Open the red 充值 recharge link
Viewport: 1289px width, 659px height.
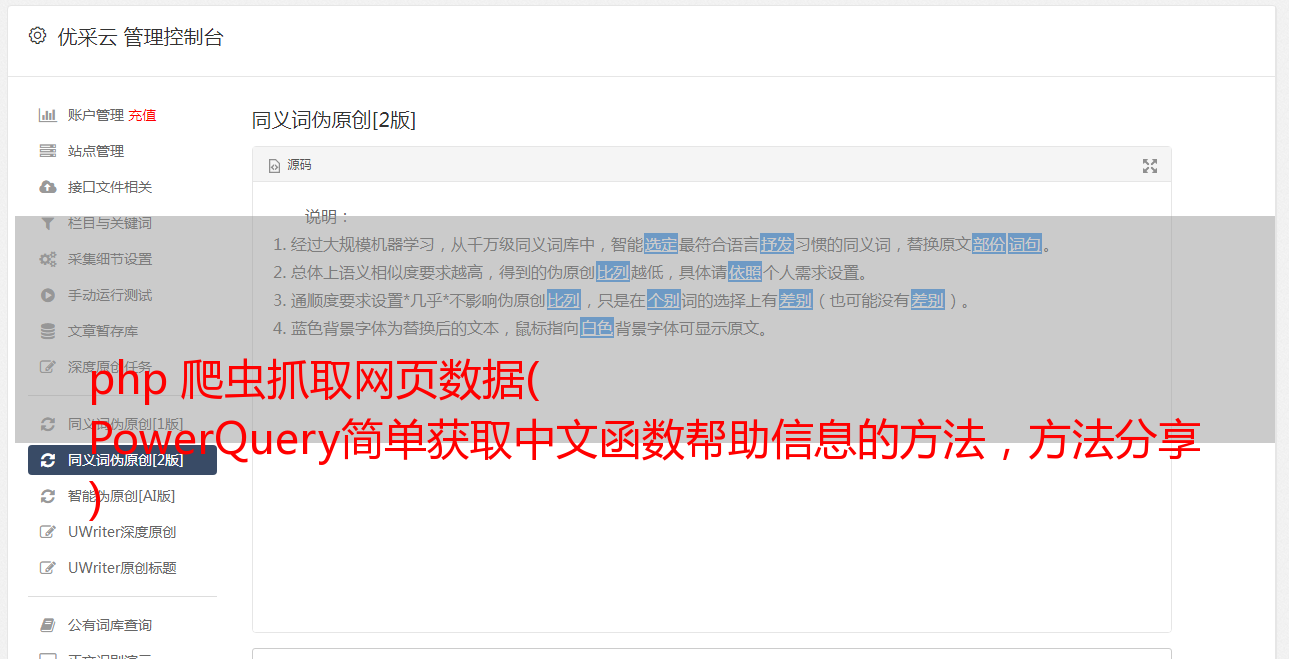click(x=142, y=115)
